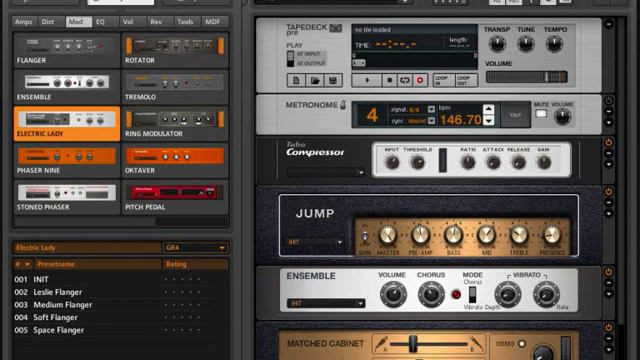Open the preset number sort dropdown
This screenshot has height=360, width=640.
[x=27, y=264]
